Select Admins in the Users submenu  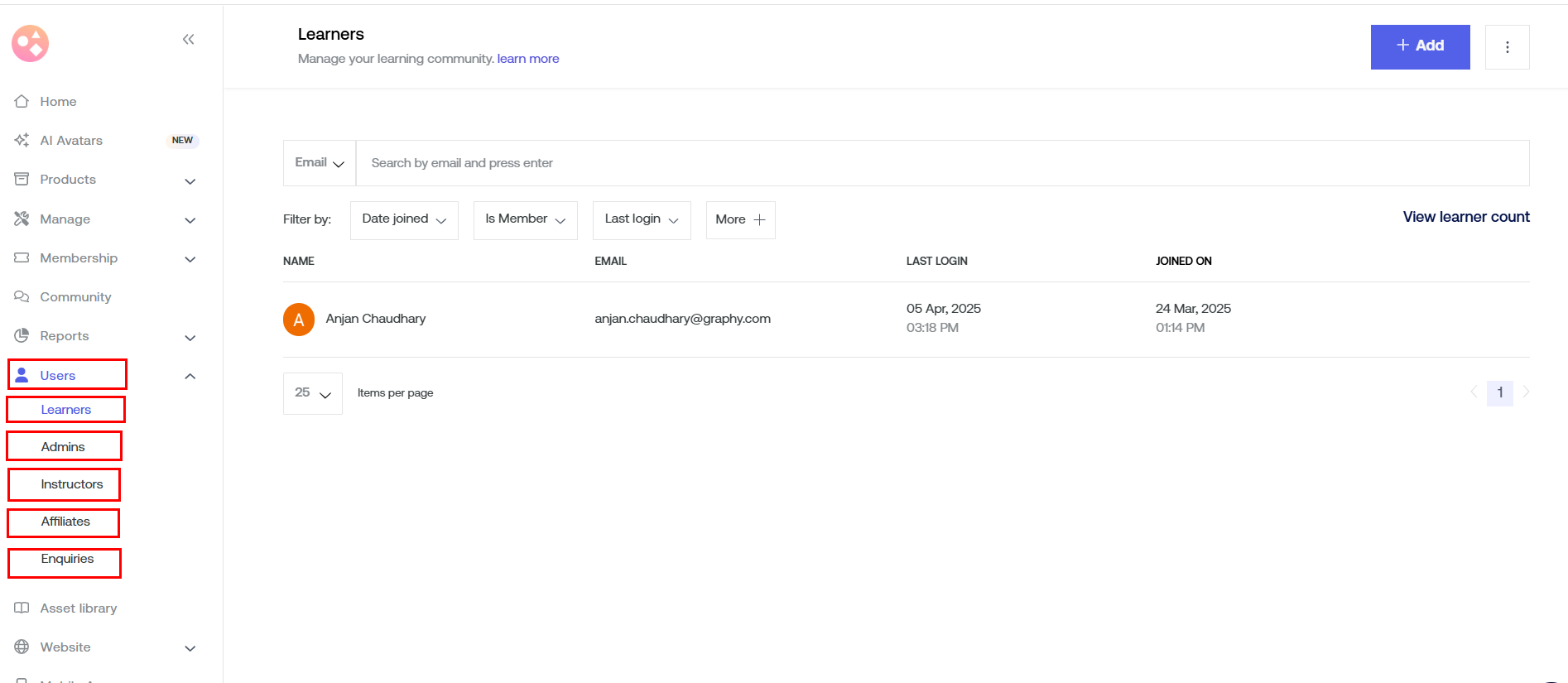pos(63,446)
